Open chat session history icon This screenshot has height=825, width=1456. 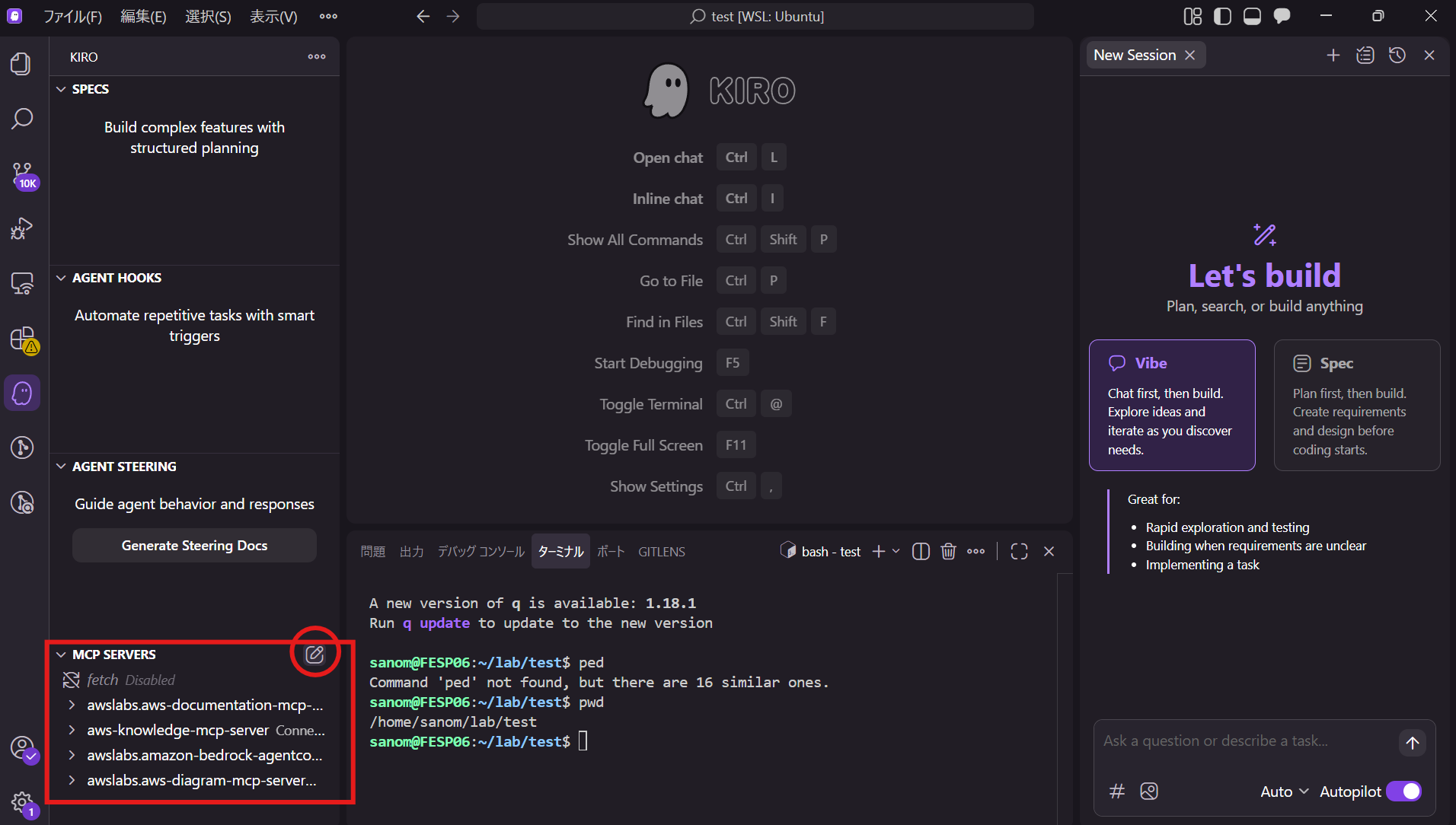tap(1397, 55)
